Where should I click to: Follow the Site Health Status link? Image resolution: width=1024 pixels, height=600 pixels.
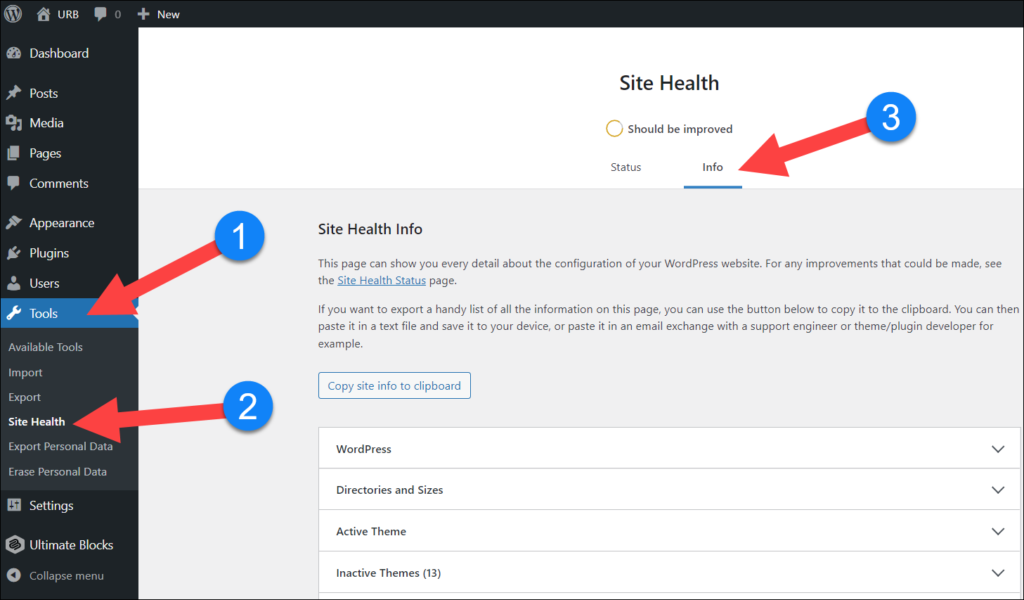[381, 281]
